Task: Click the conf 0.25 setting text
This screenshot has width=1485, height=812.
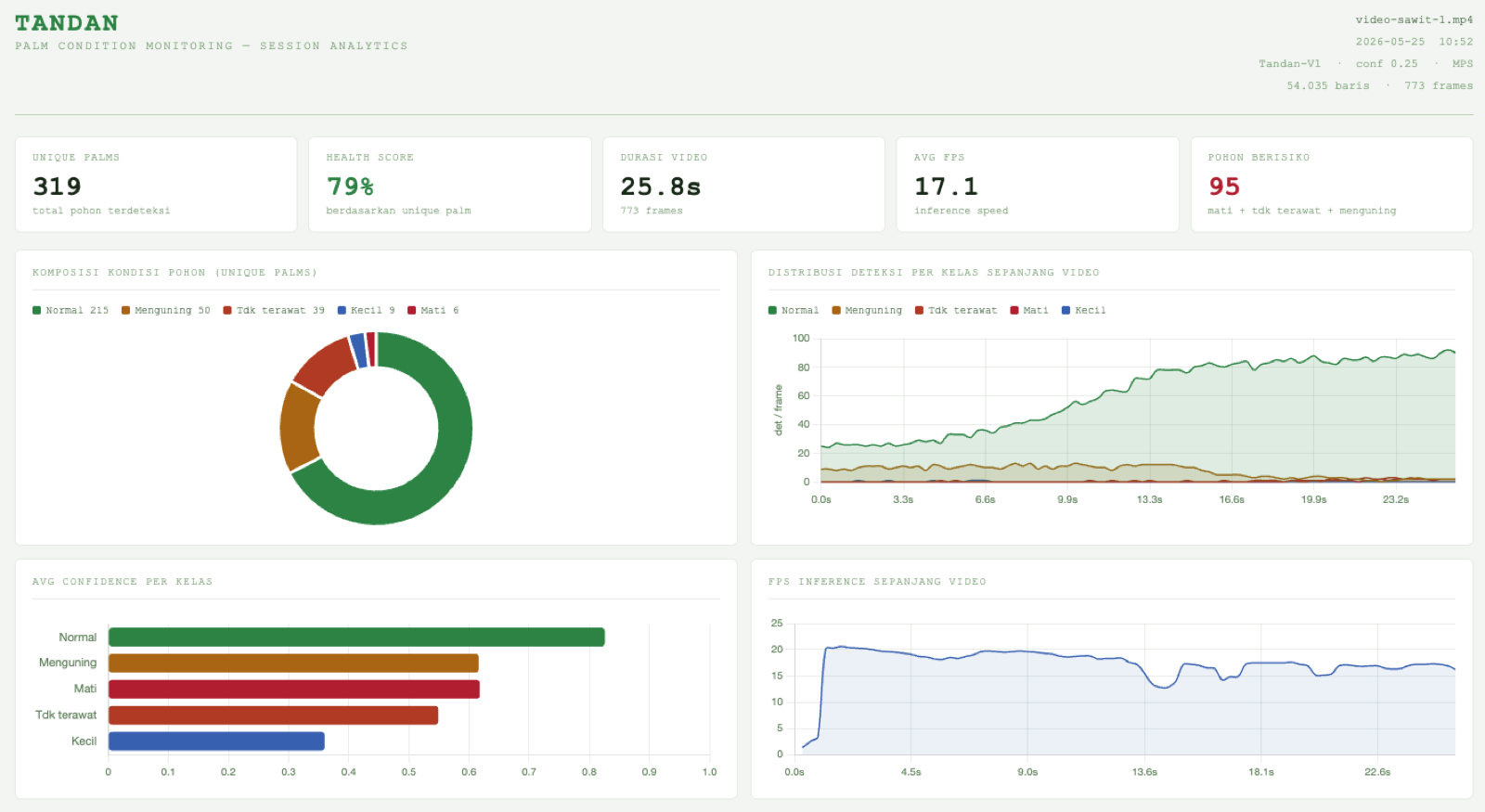Action: [1387, 64]
